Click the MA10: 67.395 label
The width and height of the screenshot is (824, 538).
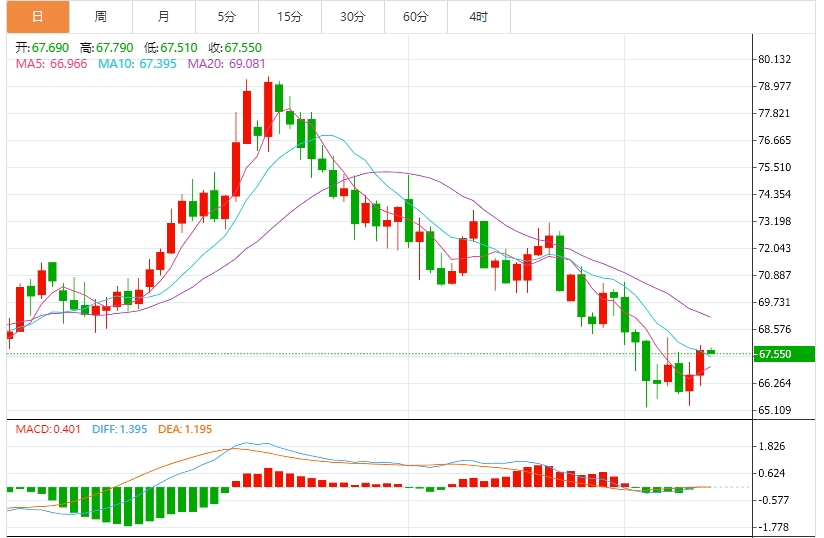[x=137, y=64]
